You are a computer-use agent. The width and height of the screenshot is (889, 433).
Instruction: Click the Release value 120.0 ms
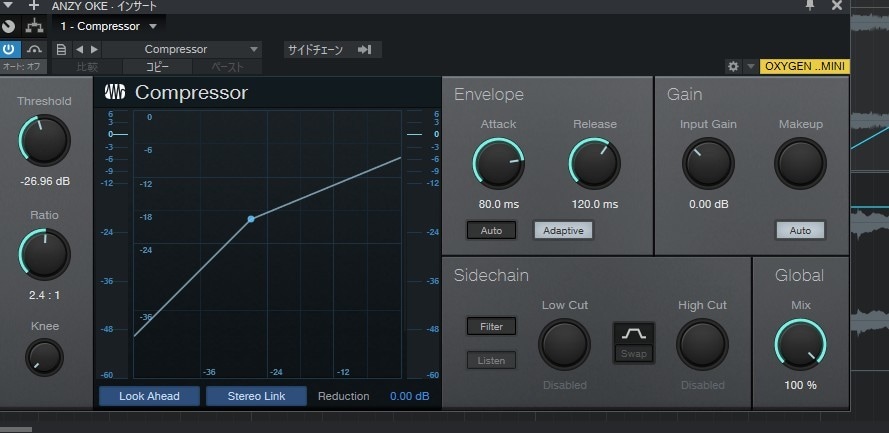[x=595, y=204]
